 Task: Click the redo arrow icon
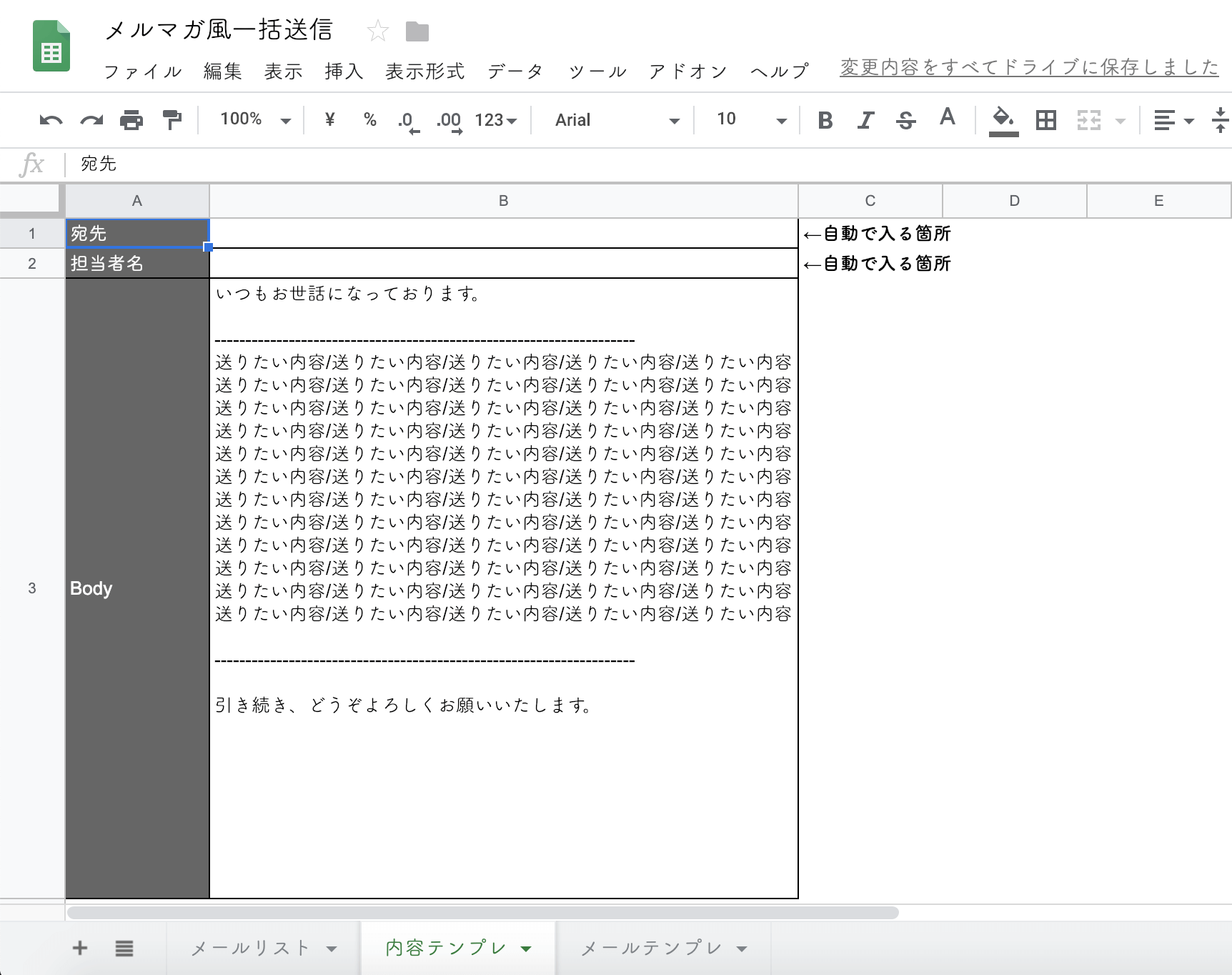(x=91, y=120)
